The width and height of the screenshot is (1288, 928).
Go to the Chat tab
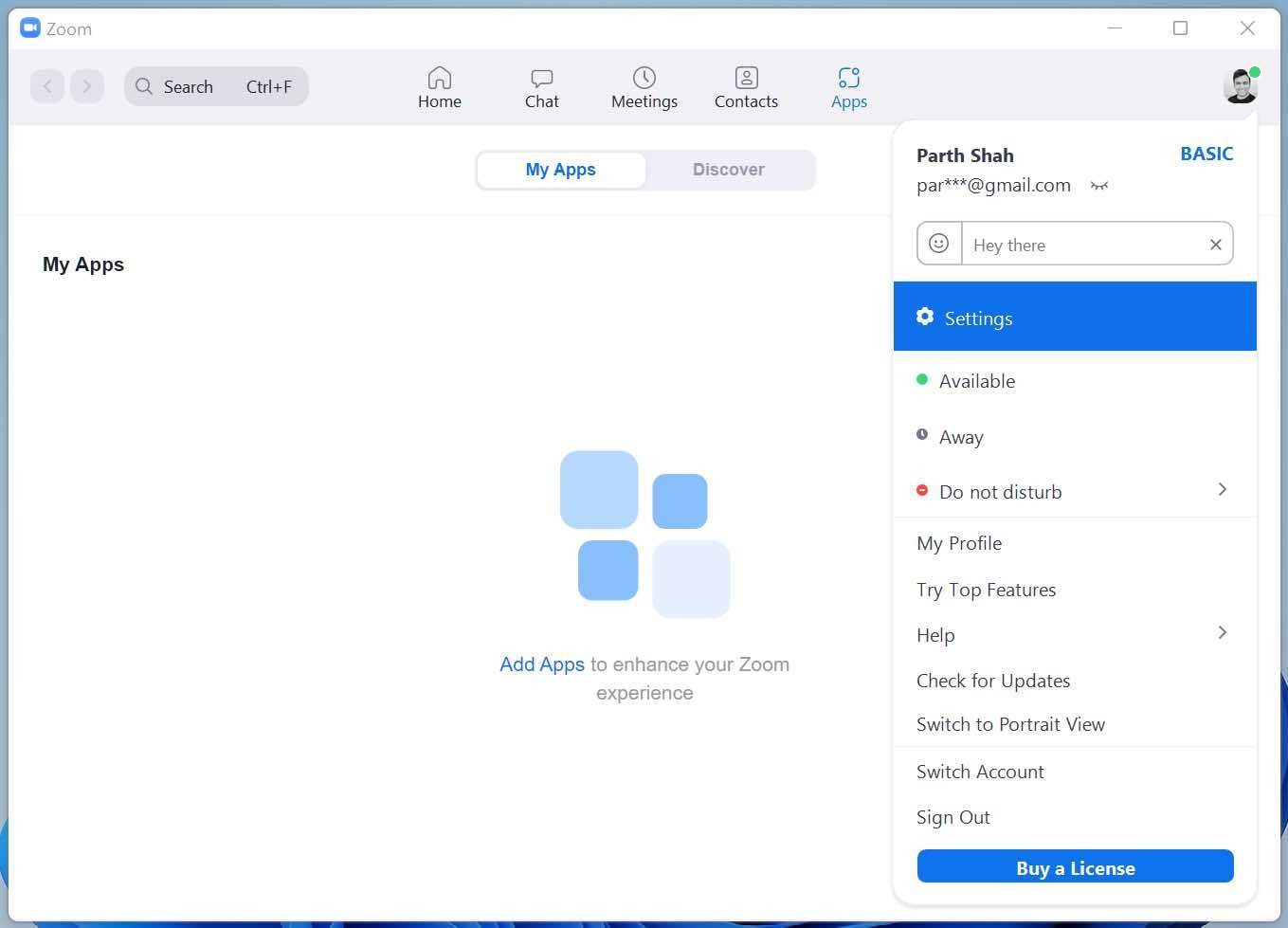(542, 87)
